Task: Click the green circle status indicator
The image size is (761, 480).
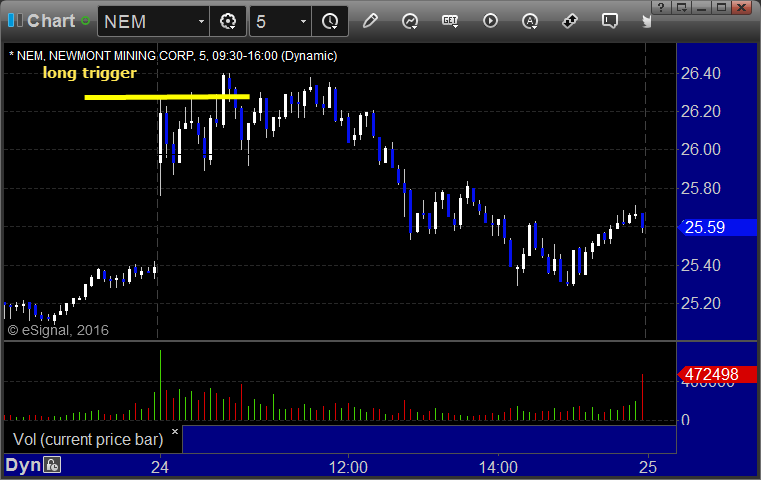Action: click(x=85, y=21)
